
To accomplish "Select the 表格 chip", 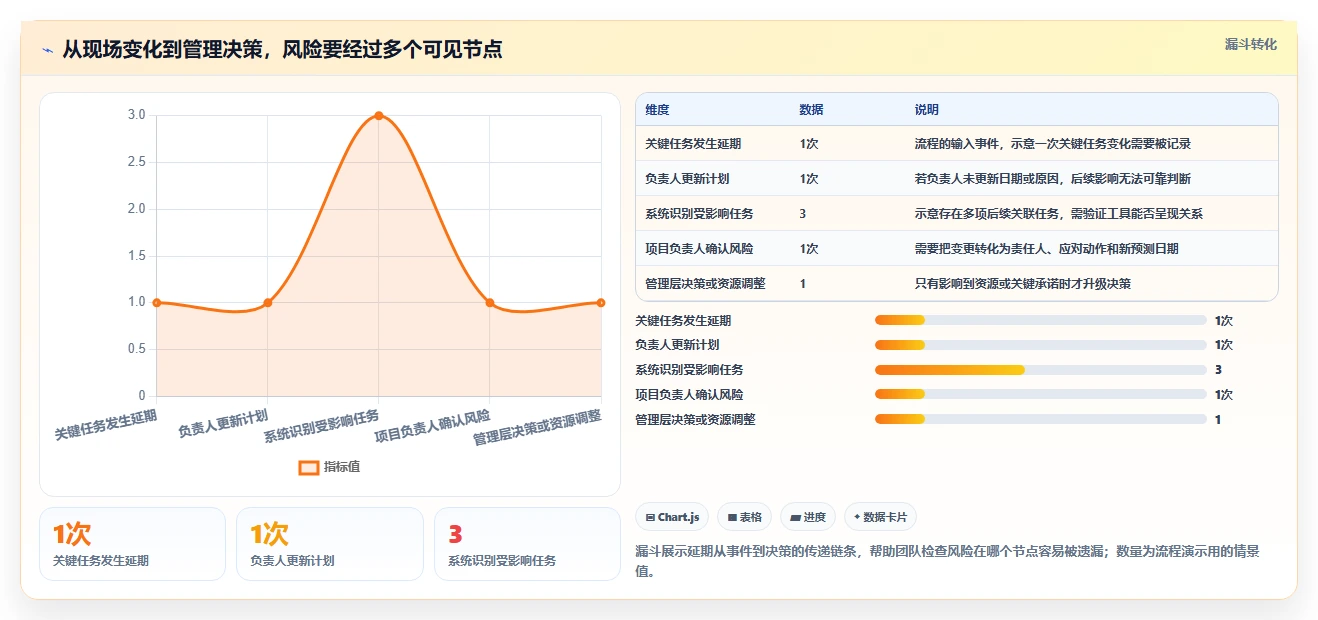I will pos(744,517).
